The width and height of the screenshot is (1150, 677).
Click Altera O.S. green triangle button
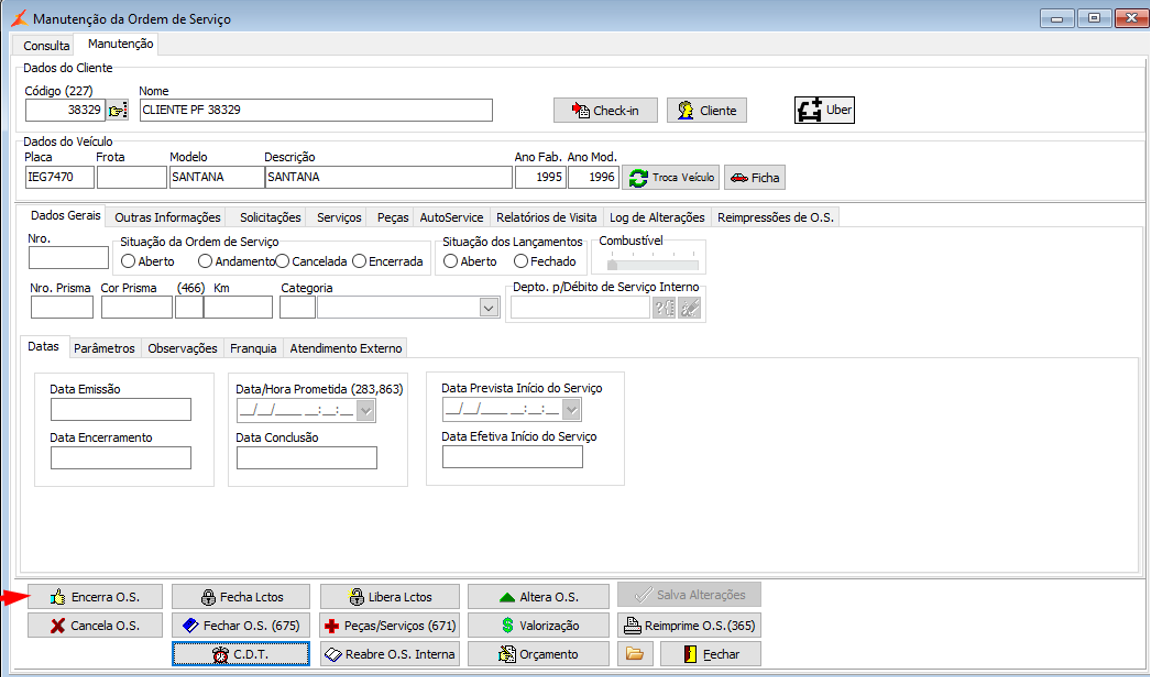538,597
